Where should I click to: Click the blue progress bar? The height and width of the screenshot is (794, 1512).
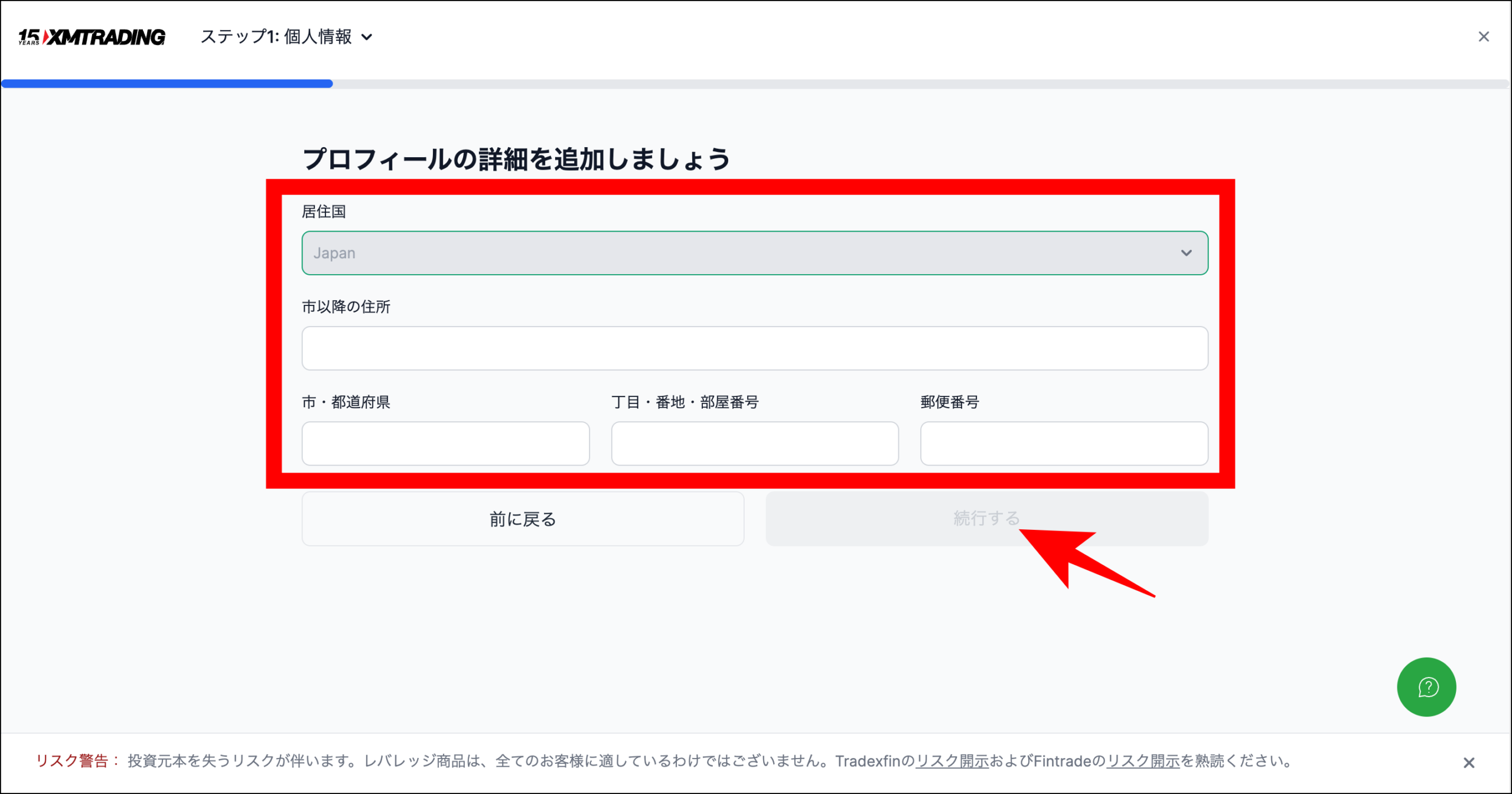(x=165, y=83)
